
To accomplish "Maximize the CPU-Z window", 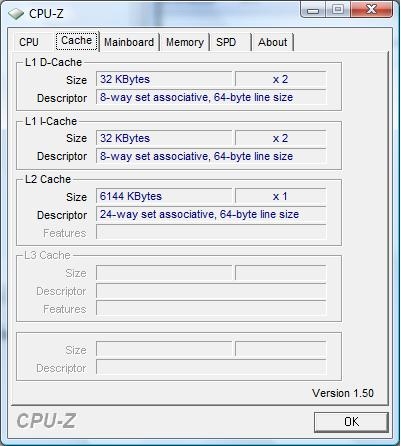I will point(337,9).
